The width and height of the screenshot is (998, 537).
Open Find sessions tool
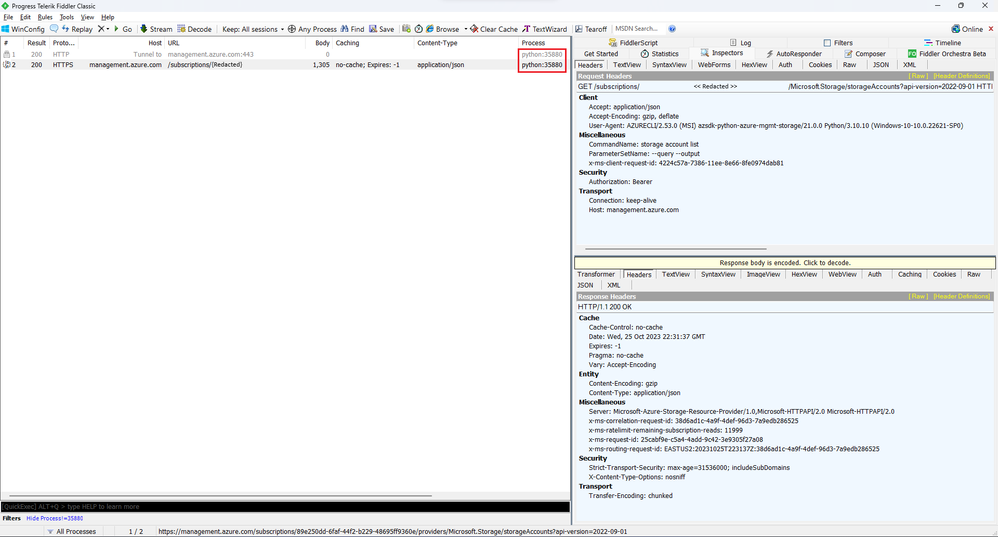353,29
